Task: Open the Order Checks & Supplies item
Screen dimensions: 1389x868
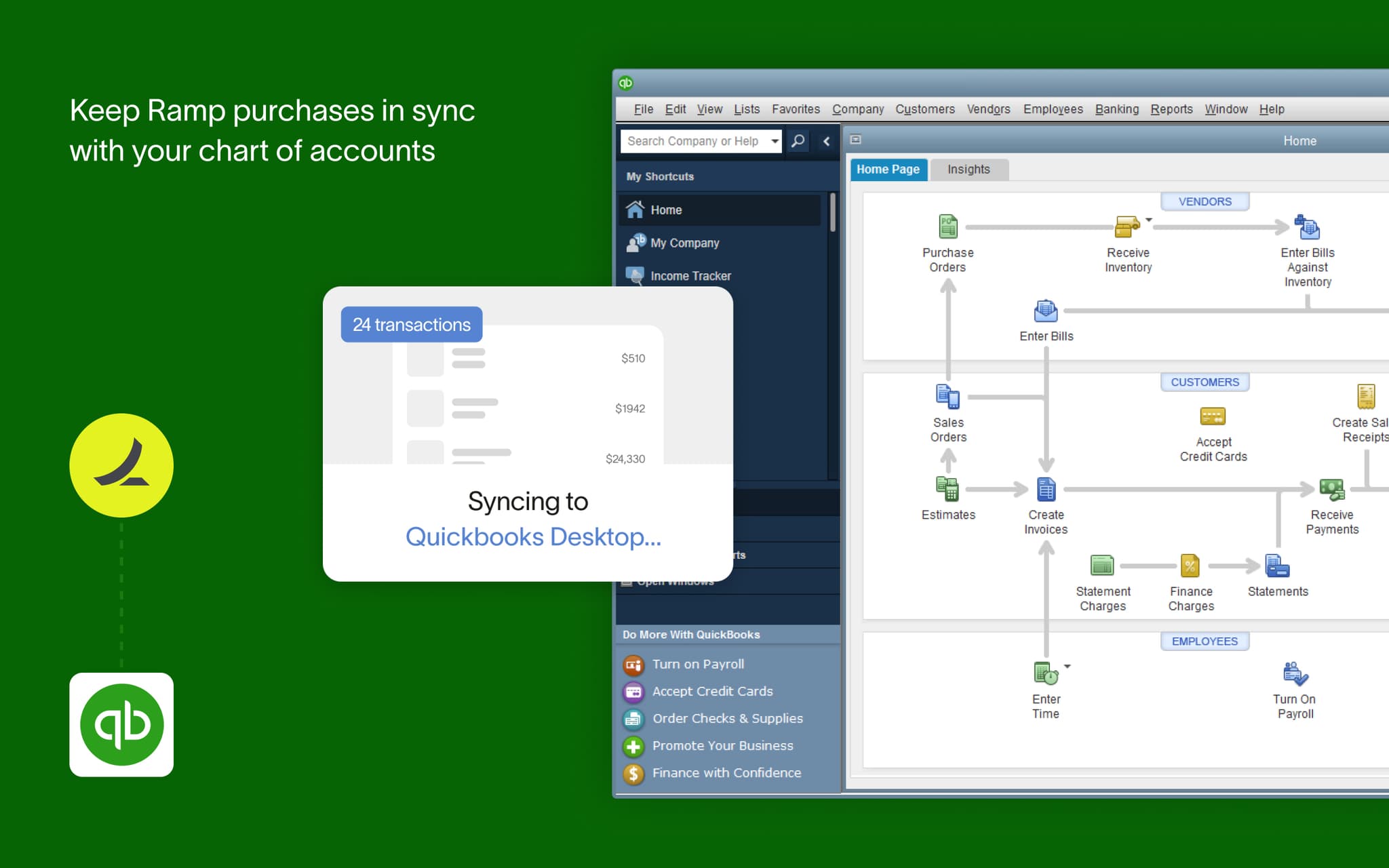Action: 726,718
